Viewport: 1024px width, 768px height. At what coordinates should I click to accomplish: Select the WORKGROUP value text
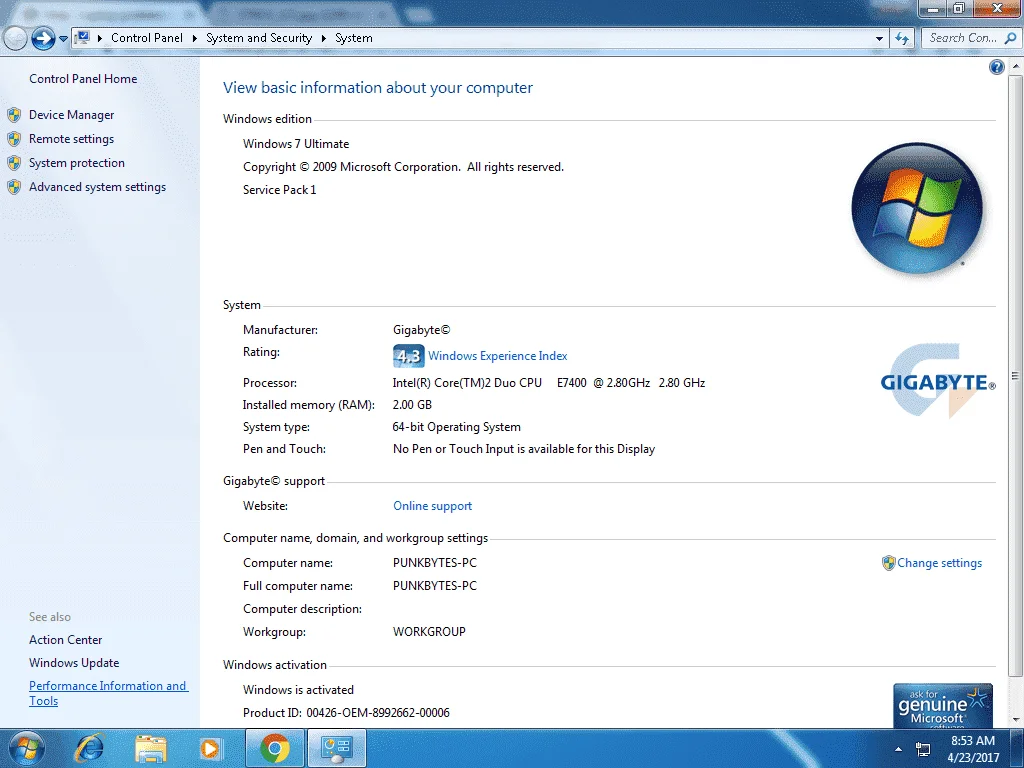click(x=429, y=632)
